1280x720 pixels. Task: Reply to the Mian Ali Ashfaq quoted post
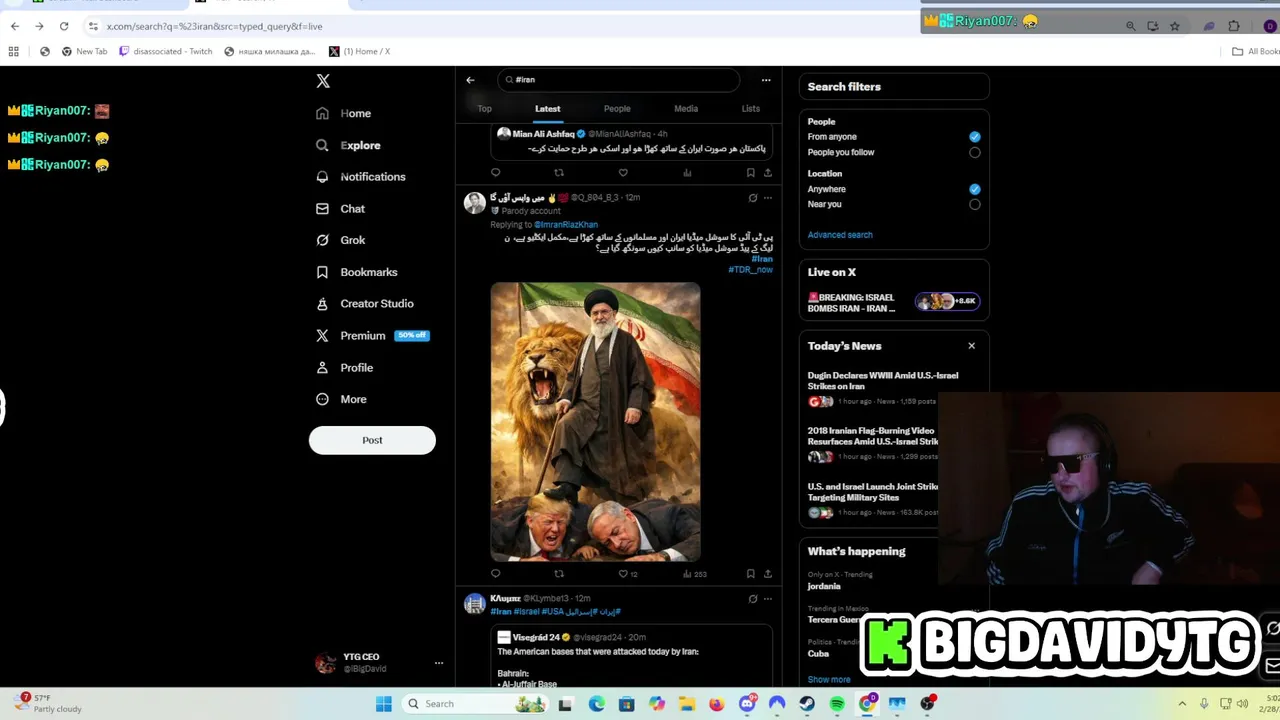click(x=495, y=173)
